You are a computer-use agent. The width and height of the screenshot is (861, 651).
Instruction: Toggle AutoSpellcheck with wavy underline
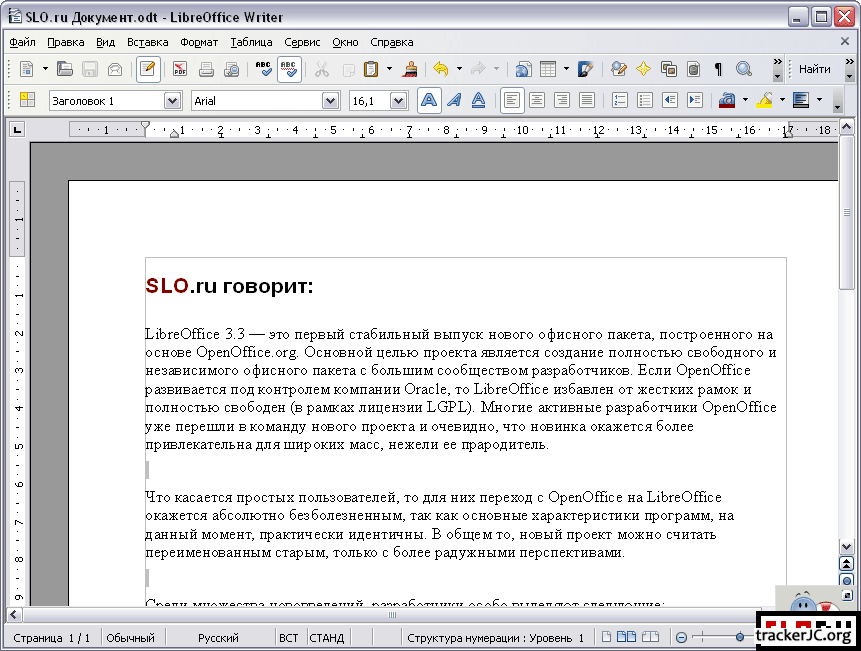(x=289, y=69)
